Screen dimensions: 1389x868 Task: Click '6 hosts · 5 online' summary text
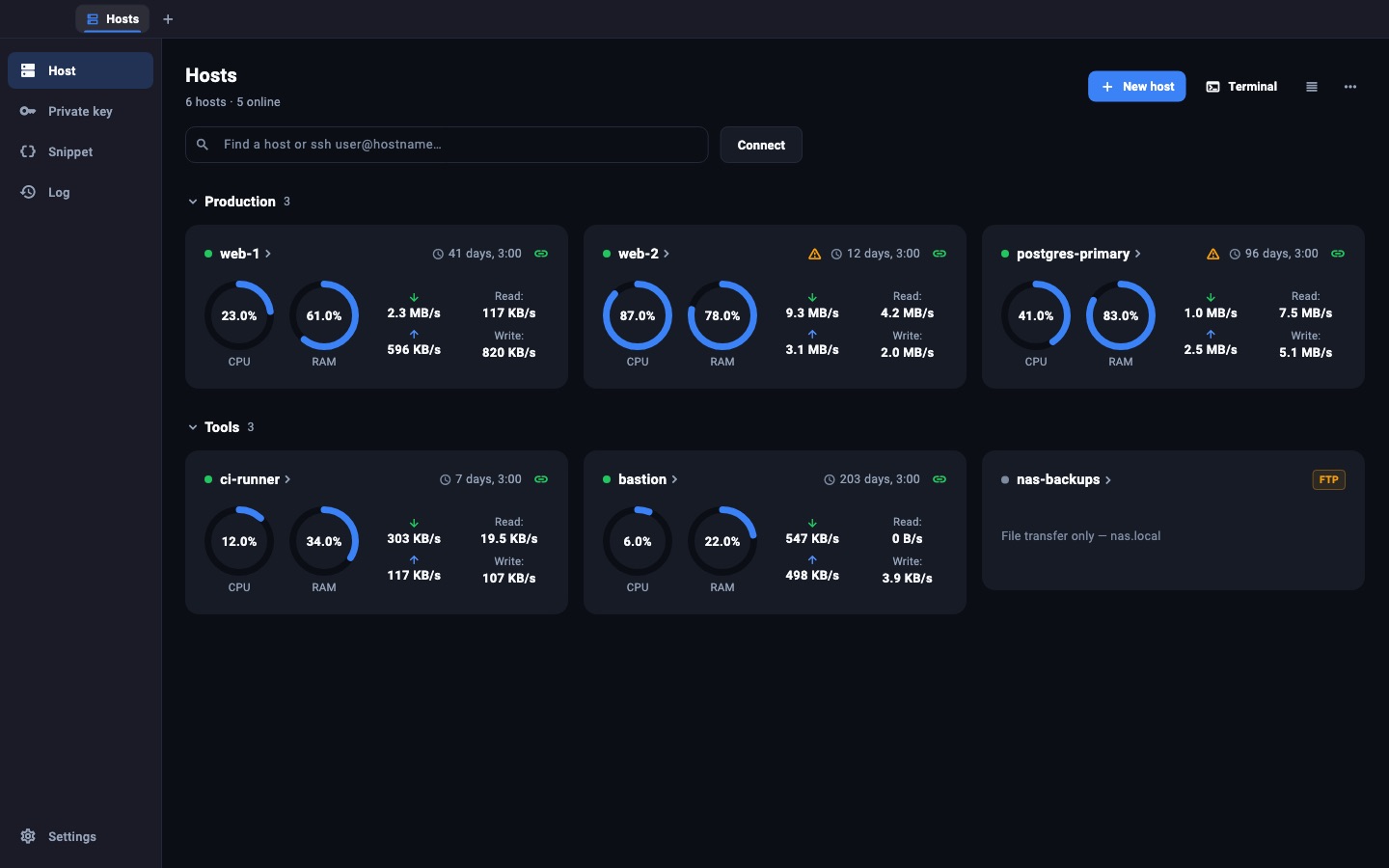pos(233,102)
